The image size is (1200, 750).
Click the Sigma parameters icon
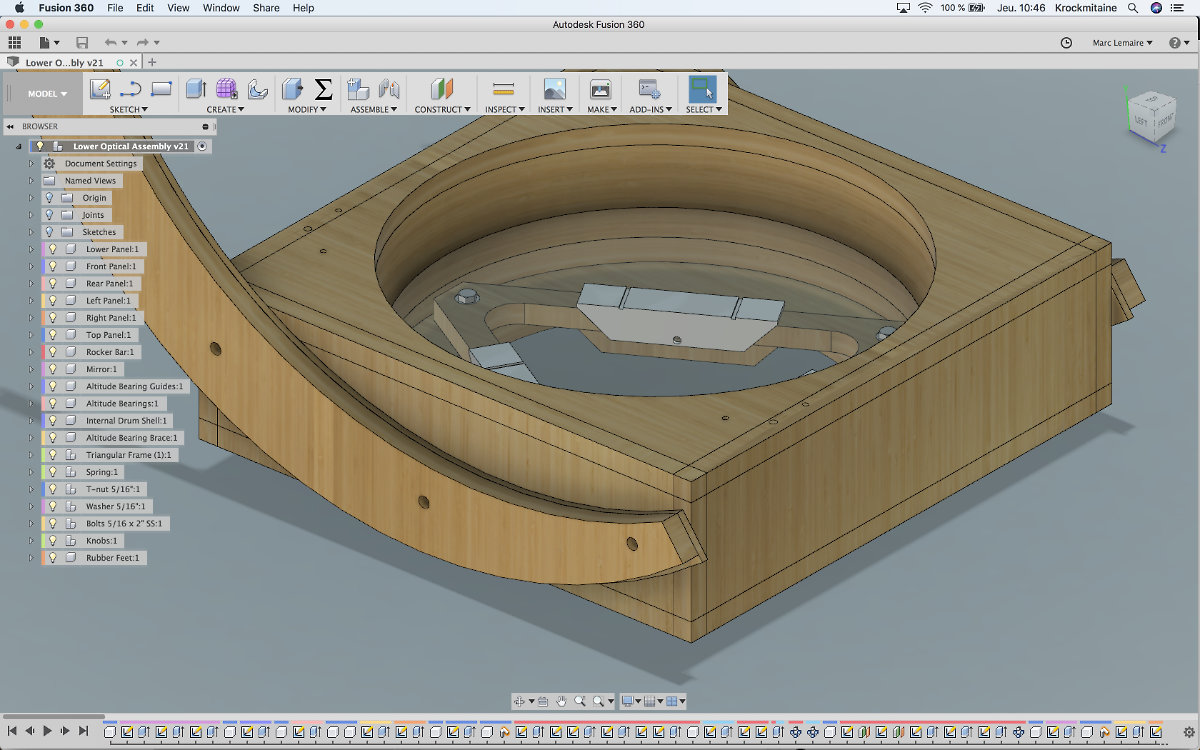(x=323, y=89)
